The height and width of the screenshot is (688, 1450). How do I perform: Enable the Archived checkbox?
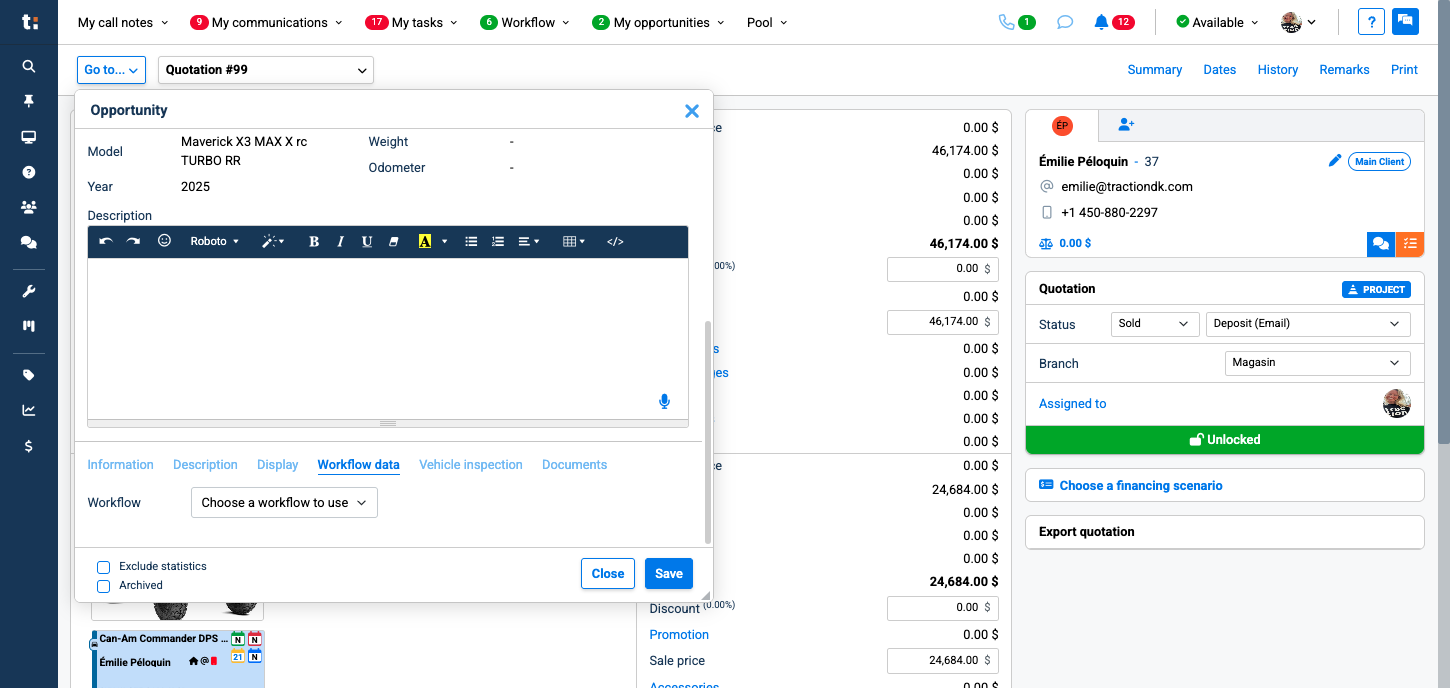point(103,586)
